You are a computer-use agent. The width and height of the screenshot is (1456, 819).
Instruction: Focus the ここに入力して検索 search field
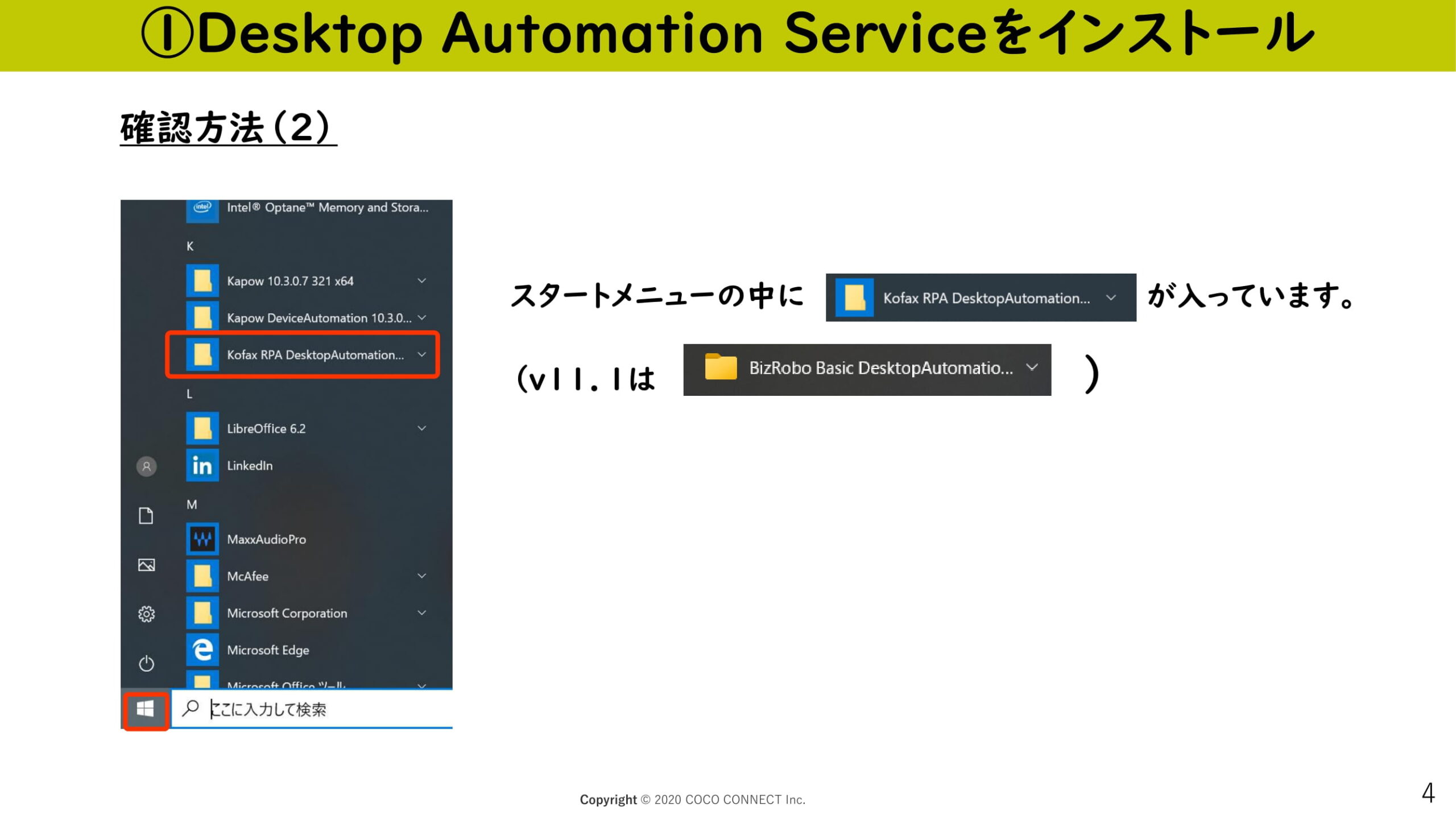pyautogui.click(x=312, y=709)
